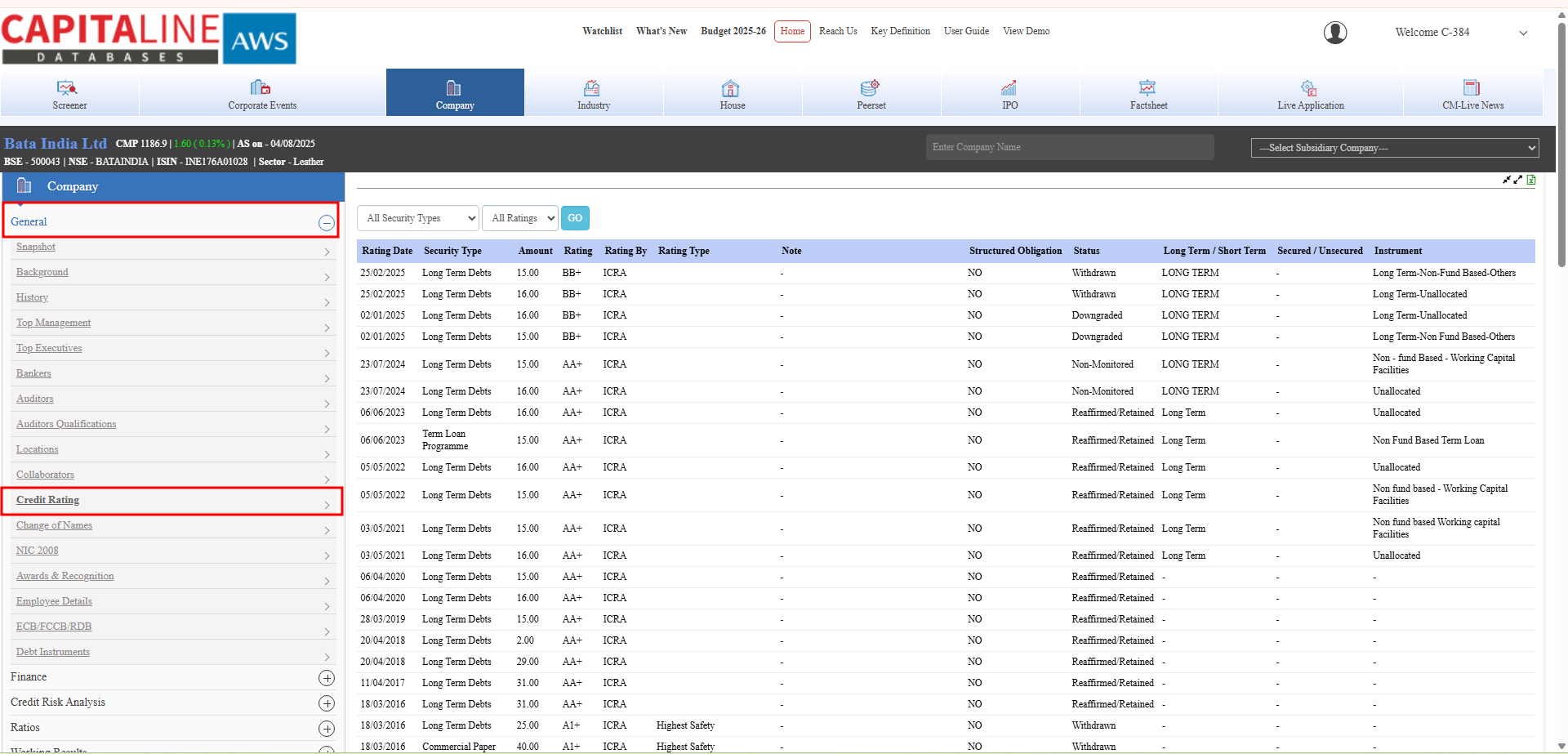1568x754 pixels.
Task: Open the Select Subsidiary Company dropdown
Action: click(x=1394, y=148)
